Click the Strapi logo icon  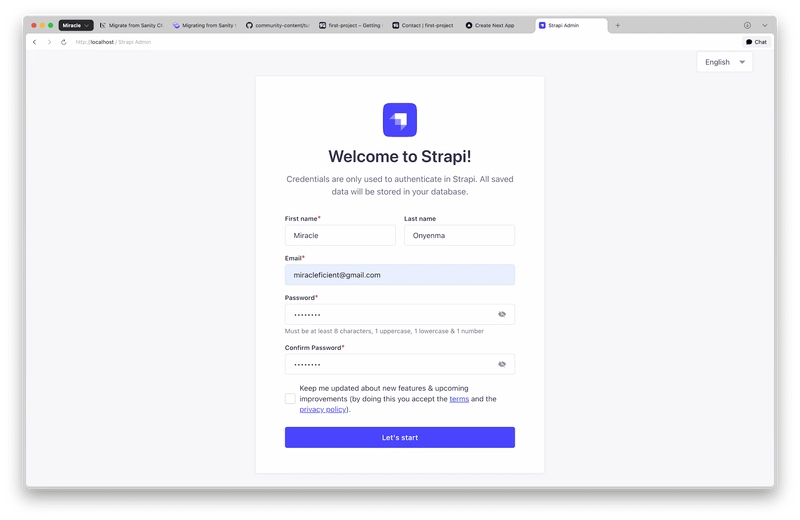(399, 120)
